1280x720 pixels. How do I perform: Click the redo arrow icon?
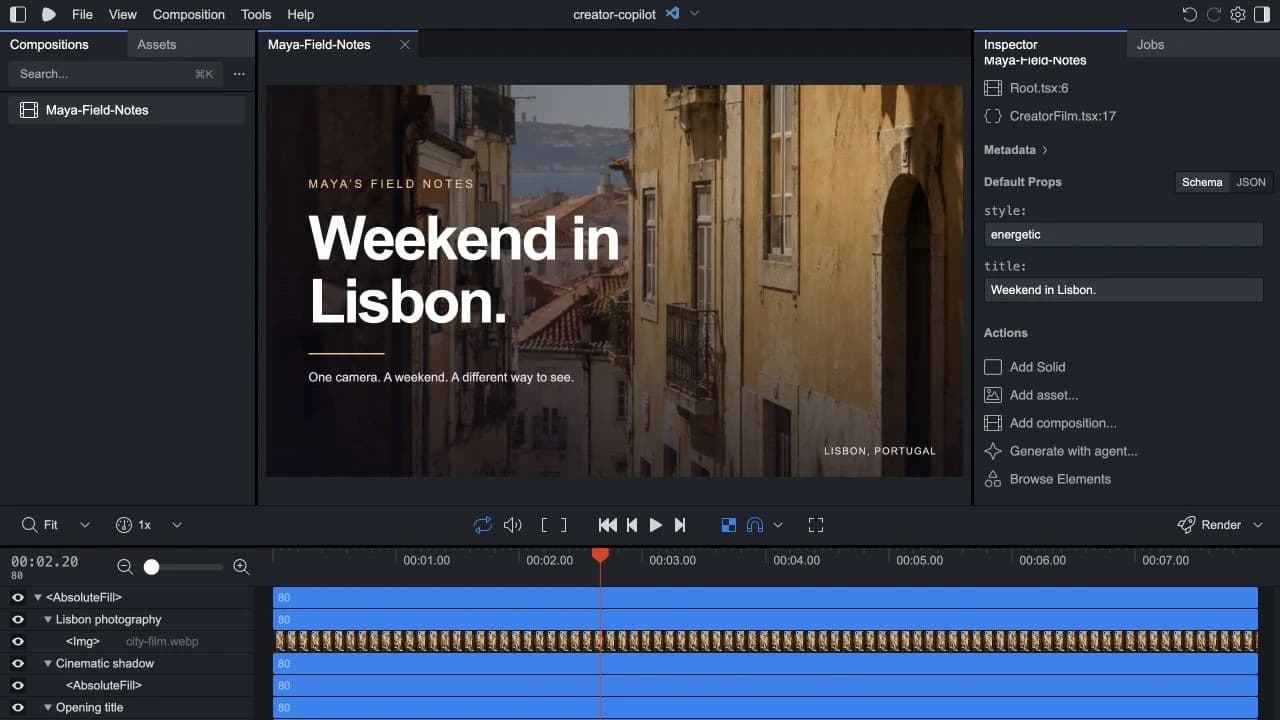click(1214, 14)
